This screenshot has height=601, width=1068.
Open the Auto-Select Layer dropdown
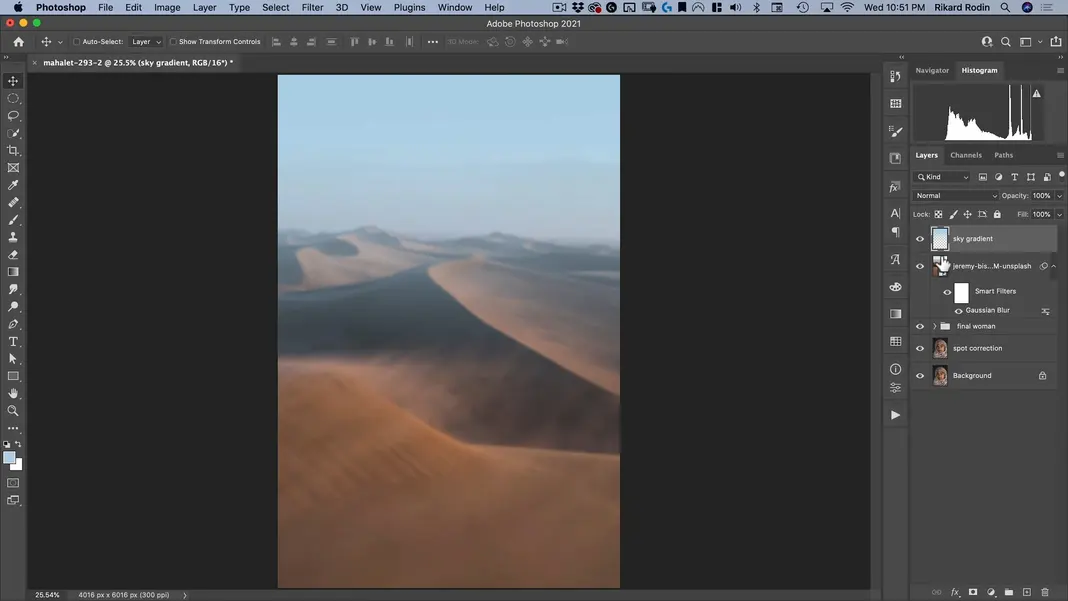(146, 42)
